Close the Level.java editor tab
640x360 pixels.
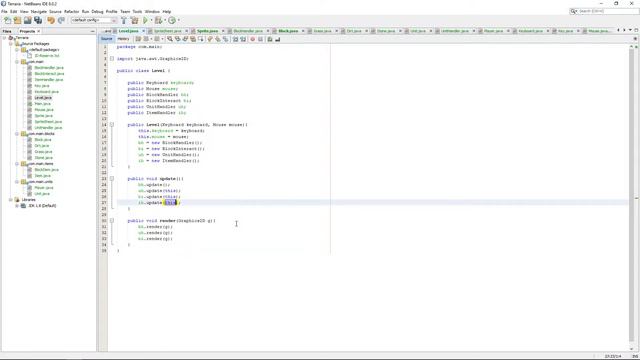tap(143, 31)
